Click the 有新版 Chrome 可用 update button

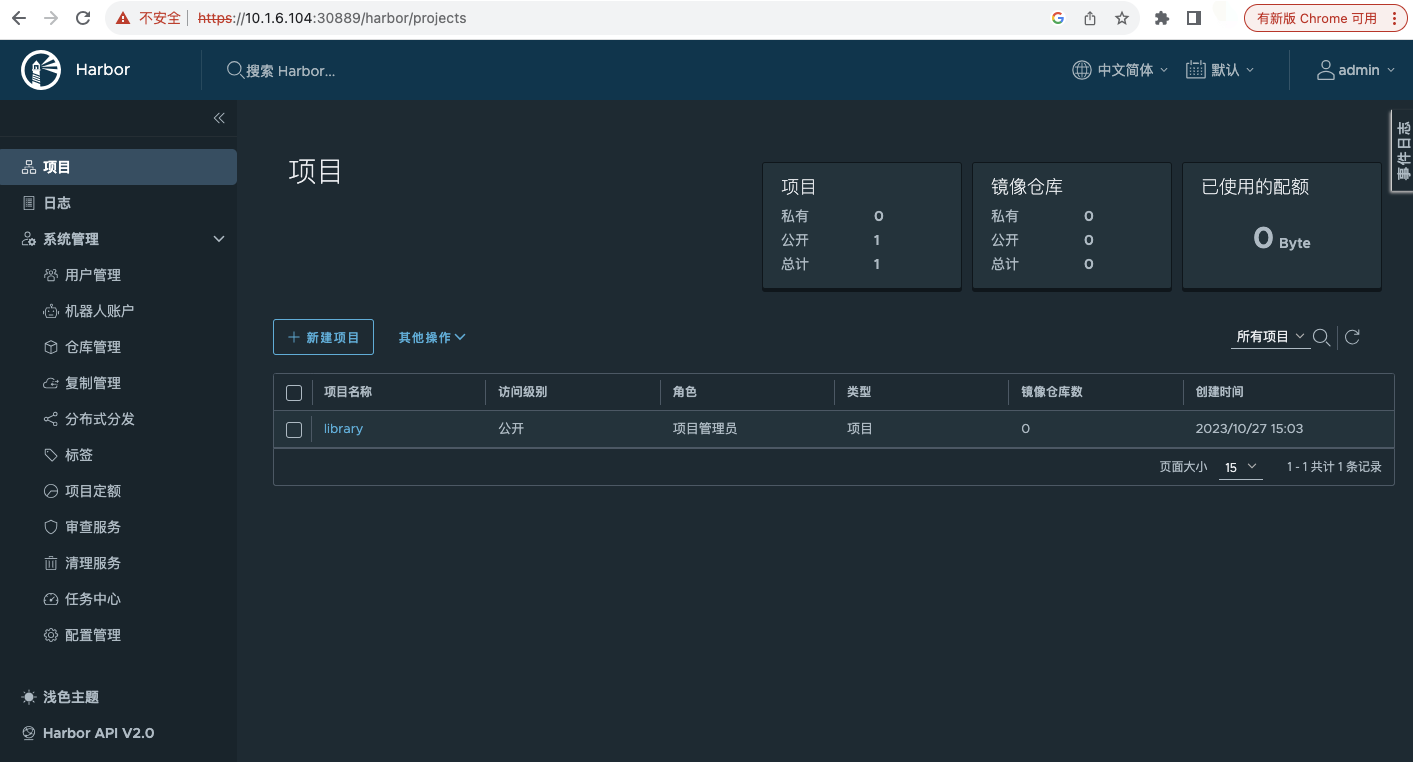click(1325, 18)
